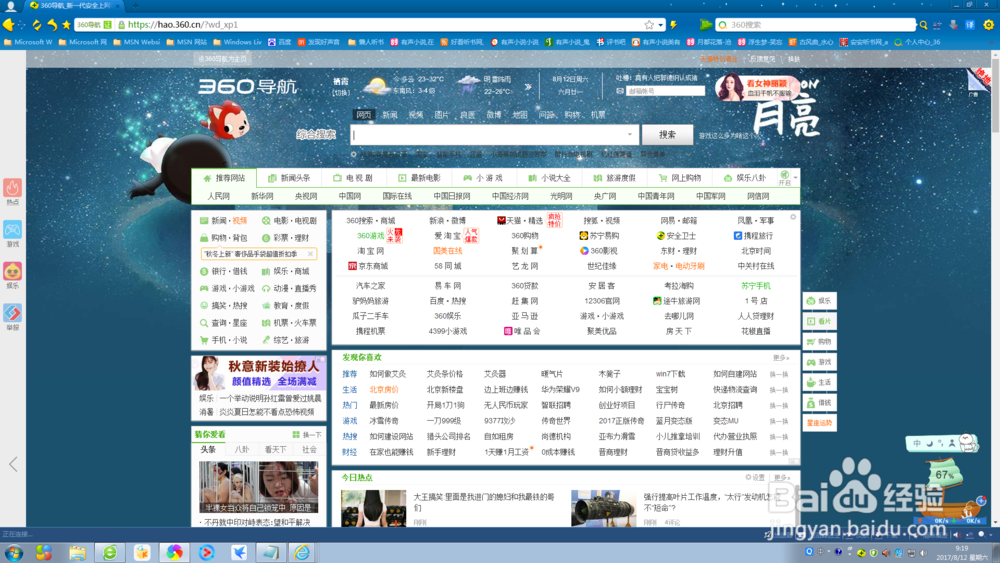Open the 评书吧 bookmark
The height and width of the screenshot is (563, 1000).
[611, 42]
